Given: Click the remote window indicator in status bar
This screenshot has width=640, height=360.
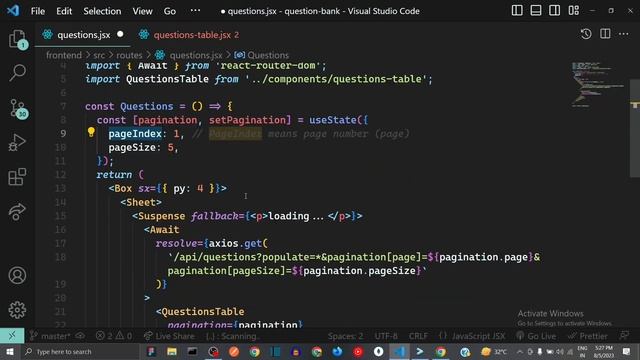Looking at the screenshot, I should pos(12,336).
